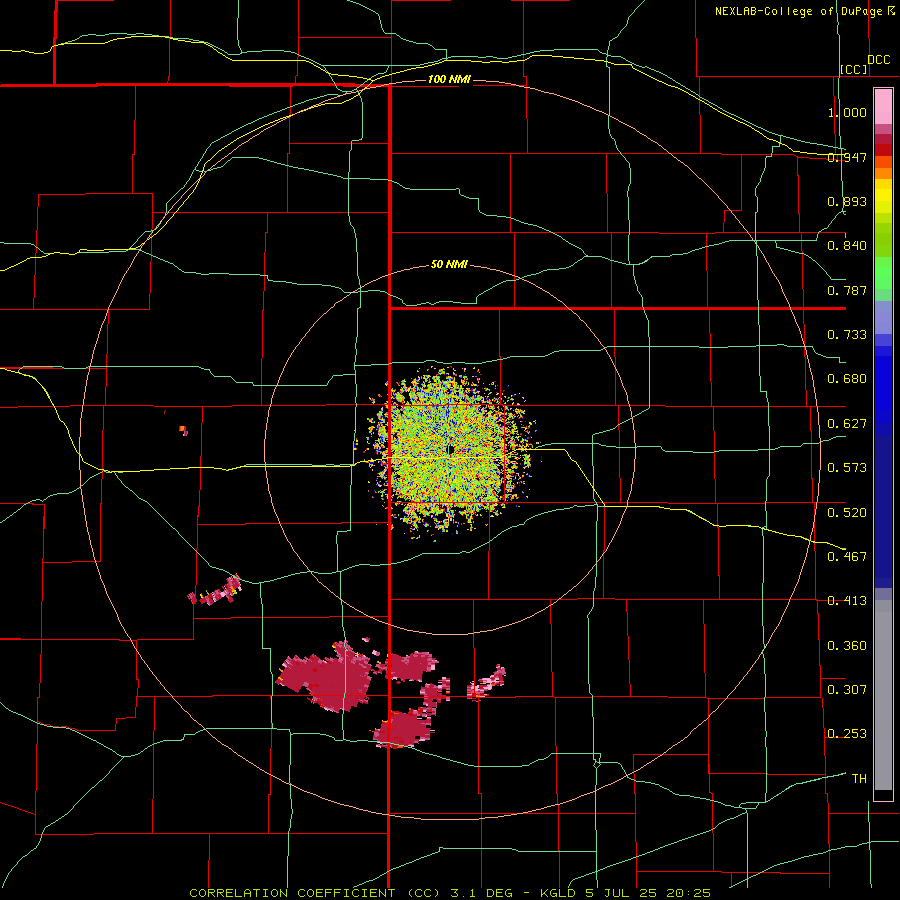The width and height of the screenshot is (900, 900).
Task: Click the TH label on the scale
Action: point(859,779)
